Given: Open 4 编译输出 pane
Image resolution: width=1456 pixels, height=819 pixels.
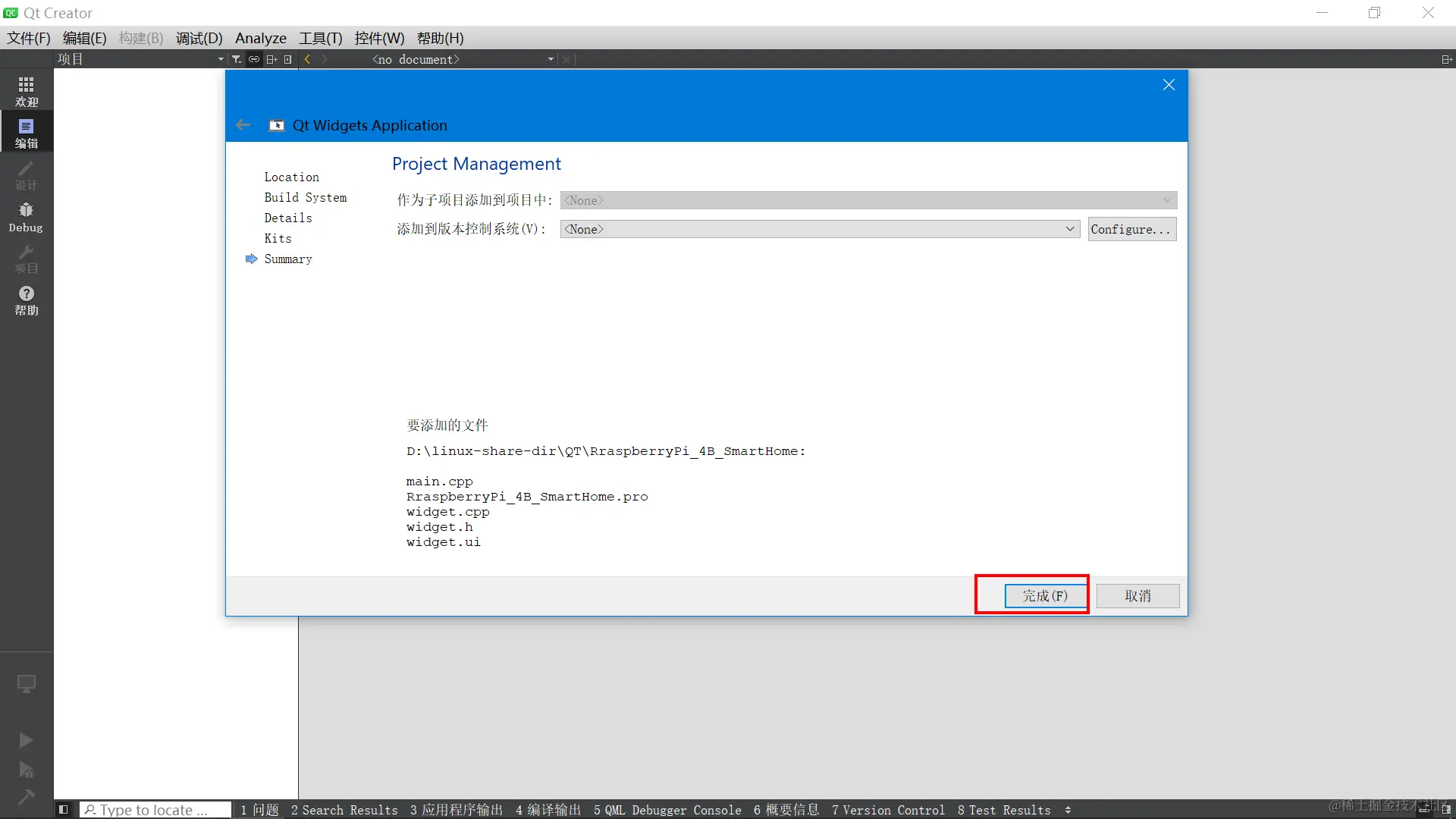Looking at the screenshot, I should pos(548,810).
